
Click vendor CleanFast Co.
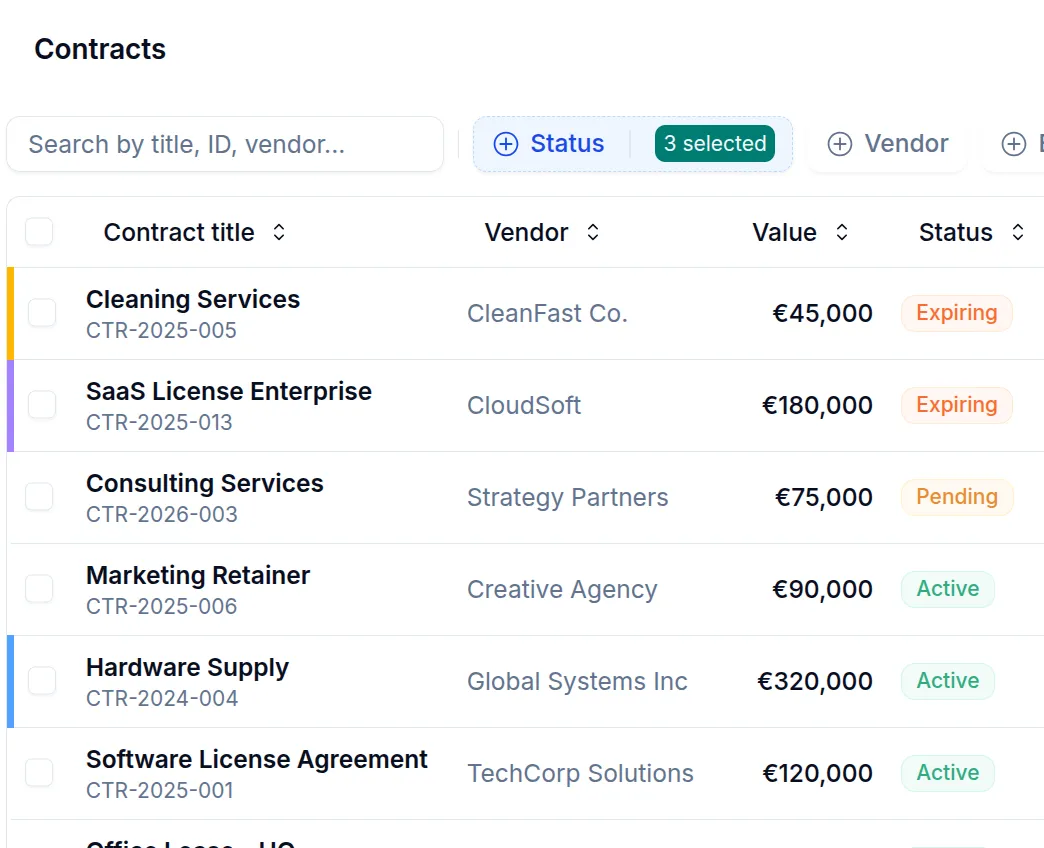point(547,313)
